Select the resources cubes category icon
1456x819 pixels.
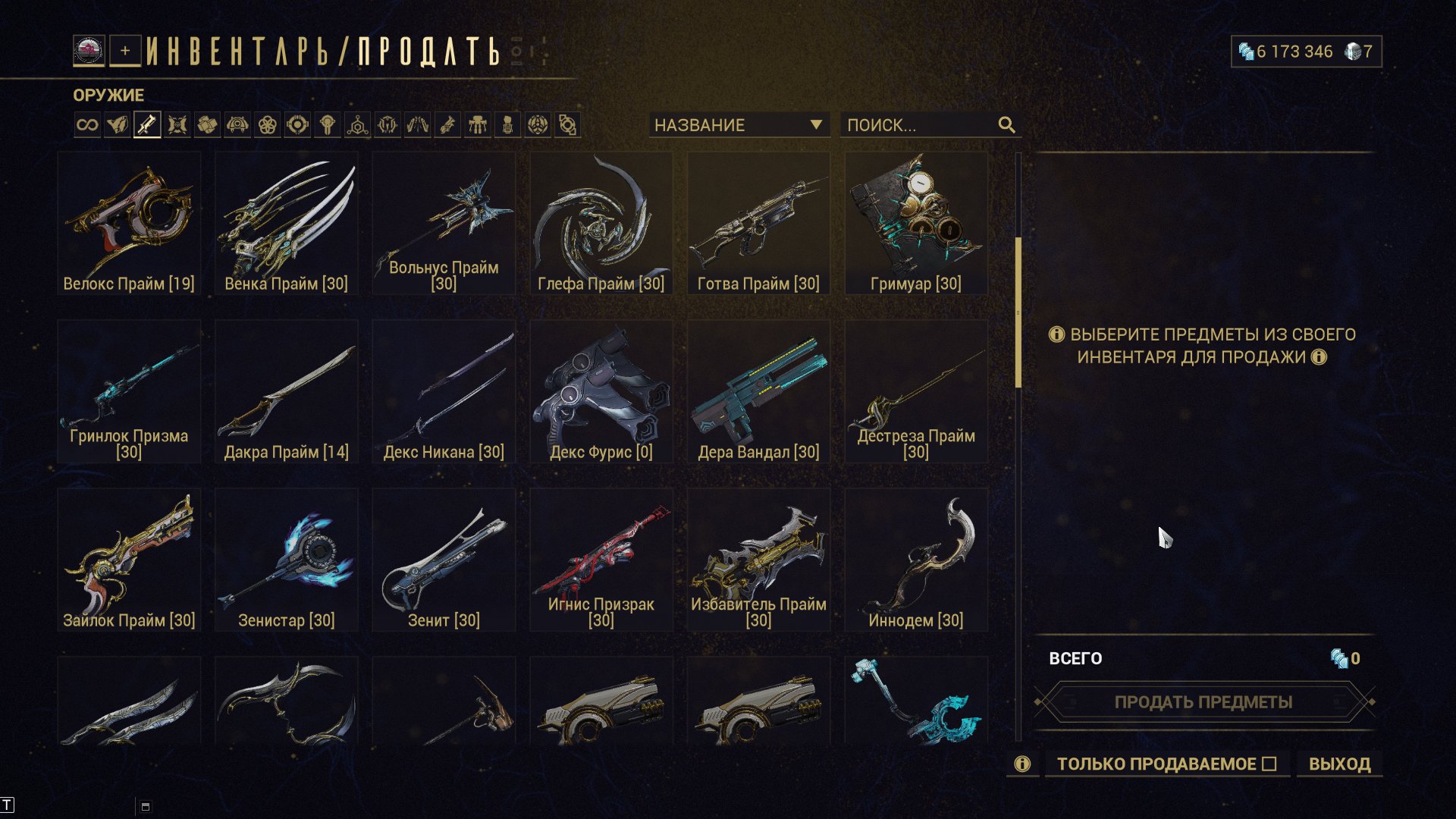207,125
